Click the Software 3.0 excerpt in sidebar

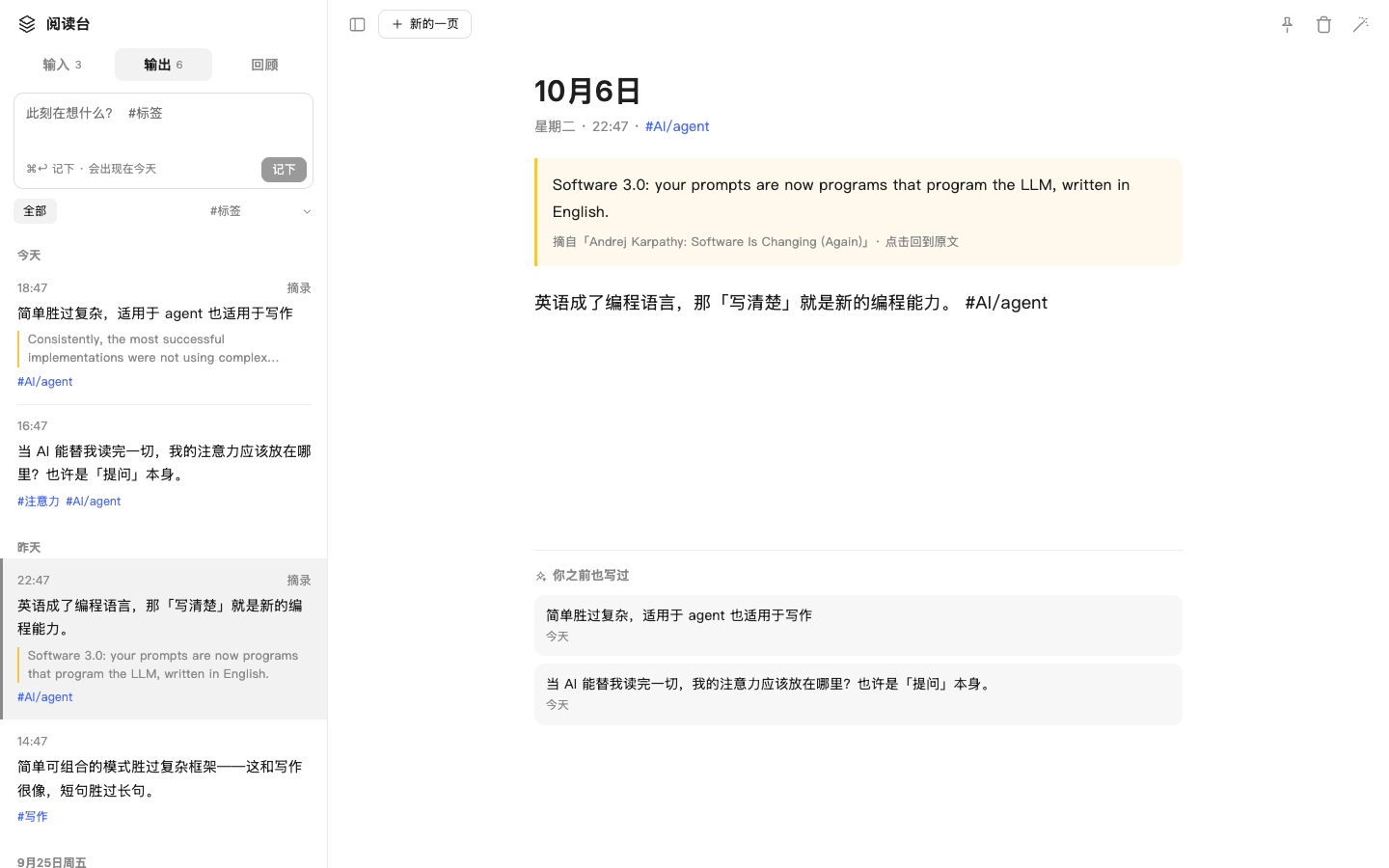tap(163, 665)
